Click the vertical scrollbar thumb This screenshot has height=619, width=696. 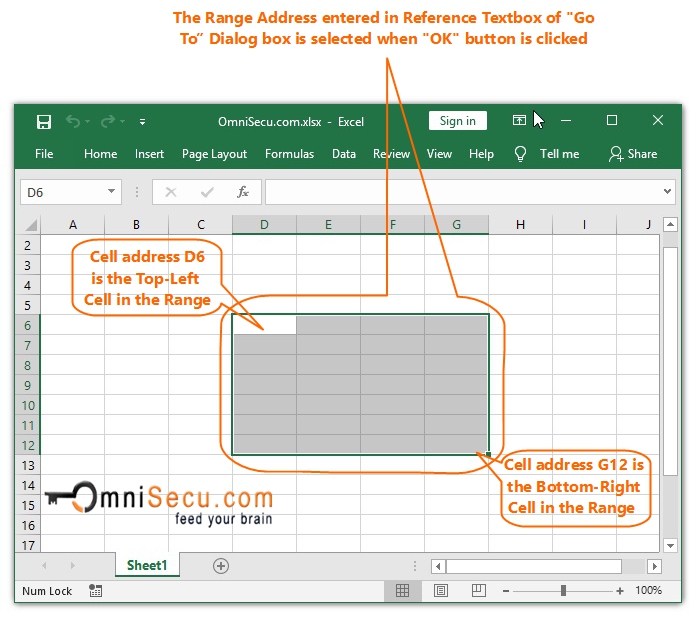[x=670, y=361]
